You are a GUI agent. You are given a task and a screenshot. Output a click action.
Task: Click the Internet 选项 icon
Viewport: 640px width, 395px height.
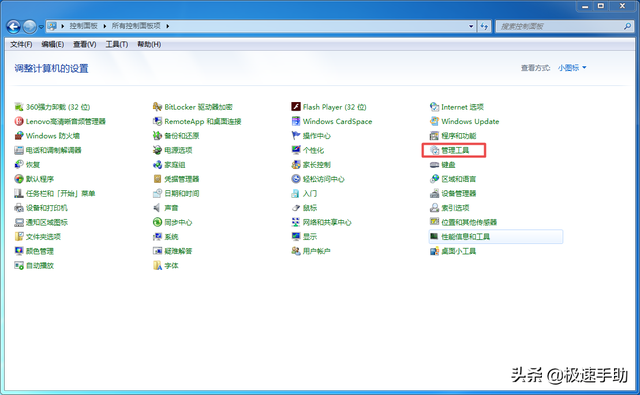click(x=434, y=107)
